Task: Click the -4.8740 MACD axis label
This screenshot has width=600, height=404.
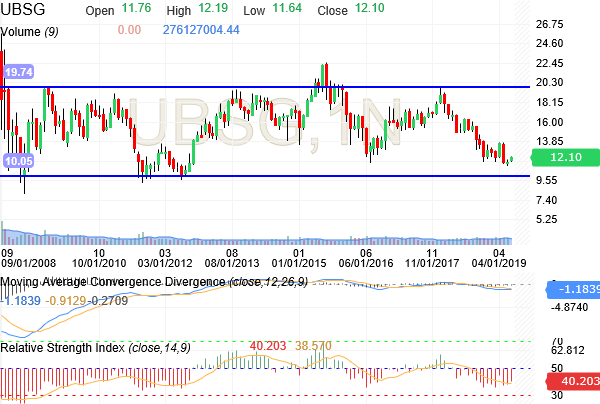Action: click(569, 307)
